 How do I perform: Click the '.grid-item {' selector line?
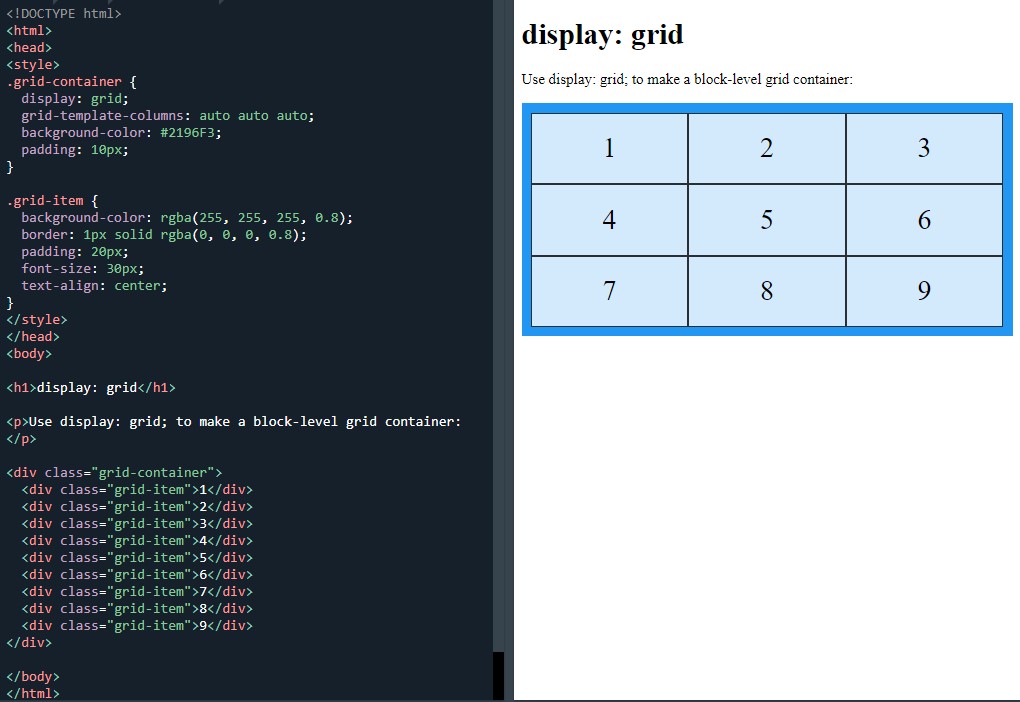click(x=52, y=201)
